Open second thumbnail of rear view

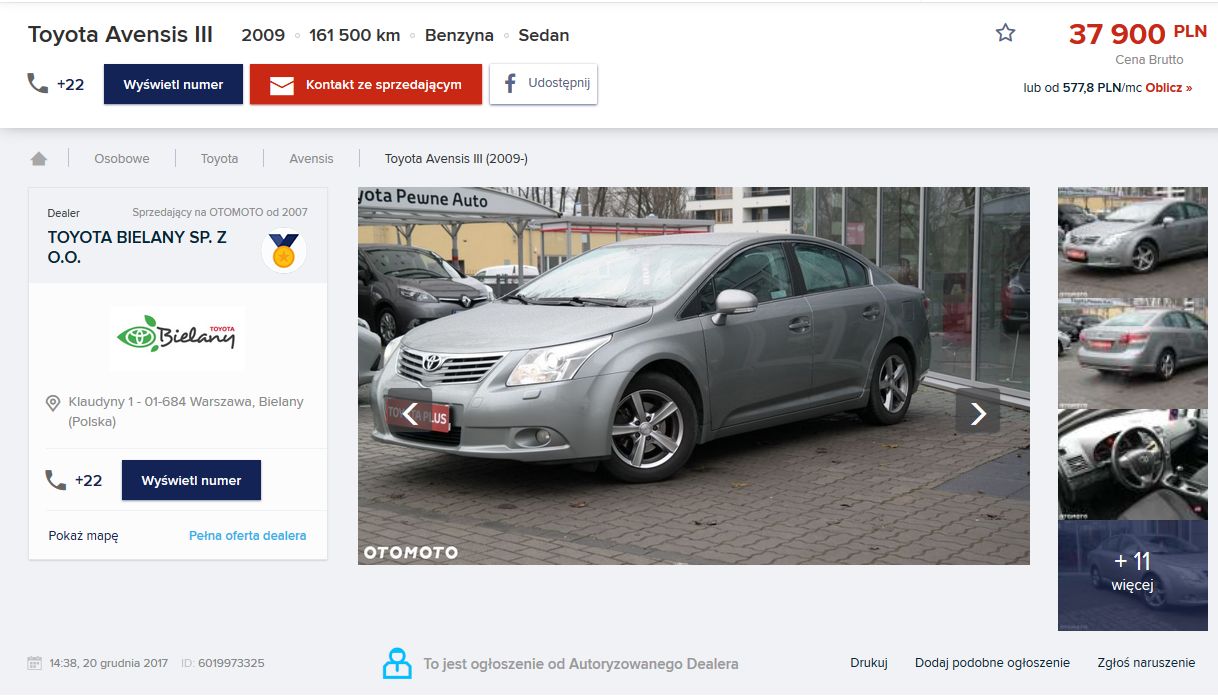[x=1133, y=353]
